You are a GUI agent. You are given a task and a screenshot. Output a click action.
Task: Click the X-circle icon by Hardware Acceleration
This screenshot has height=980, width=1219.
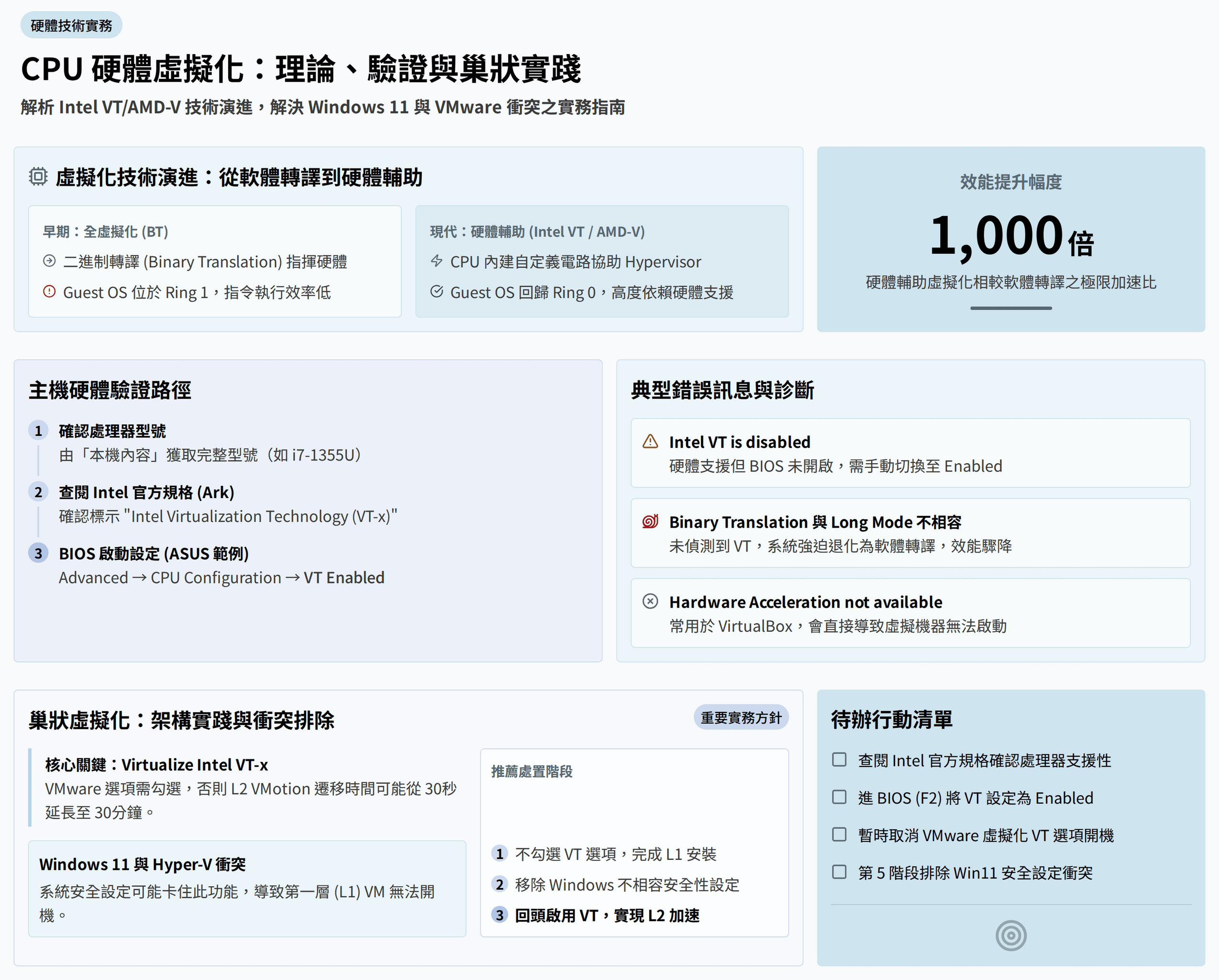coord(650,601)
